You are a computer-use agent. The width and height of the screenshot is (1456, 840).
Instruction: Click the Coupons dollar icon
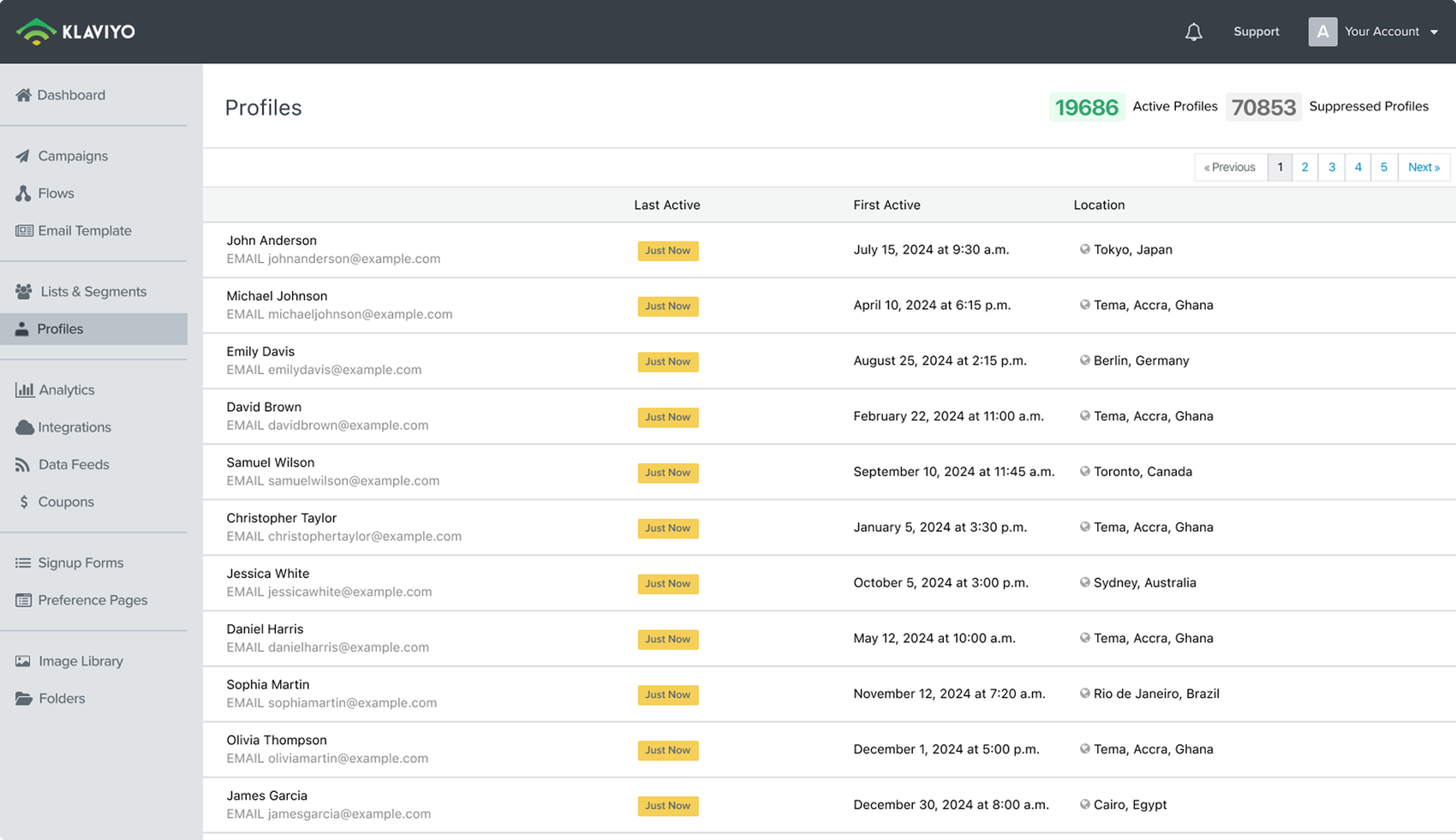[24, 502]
